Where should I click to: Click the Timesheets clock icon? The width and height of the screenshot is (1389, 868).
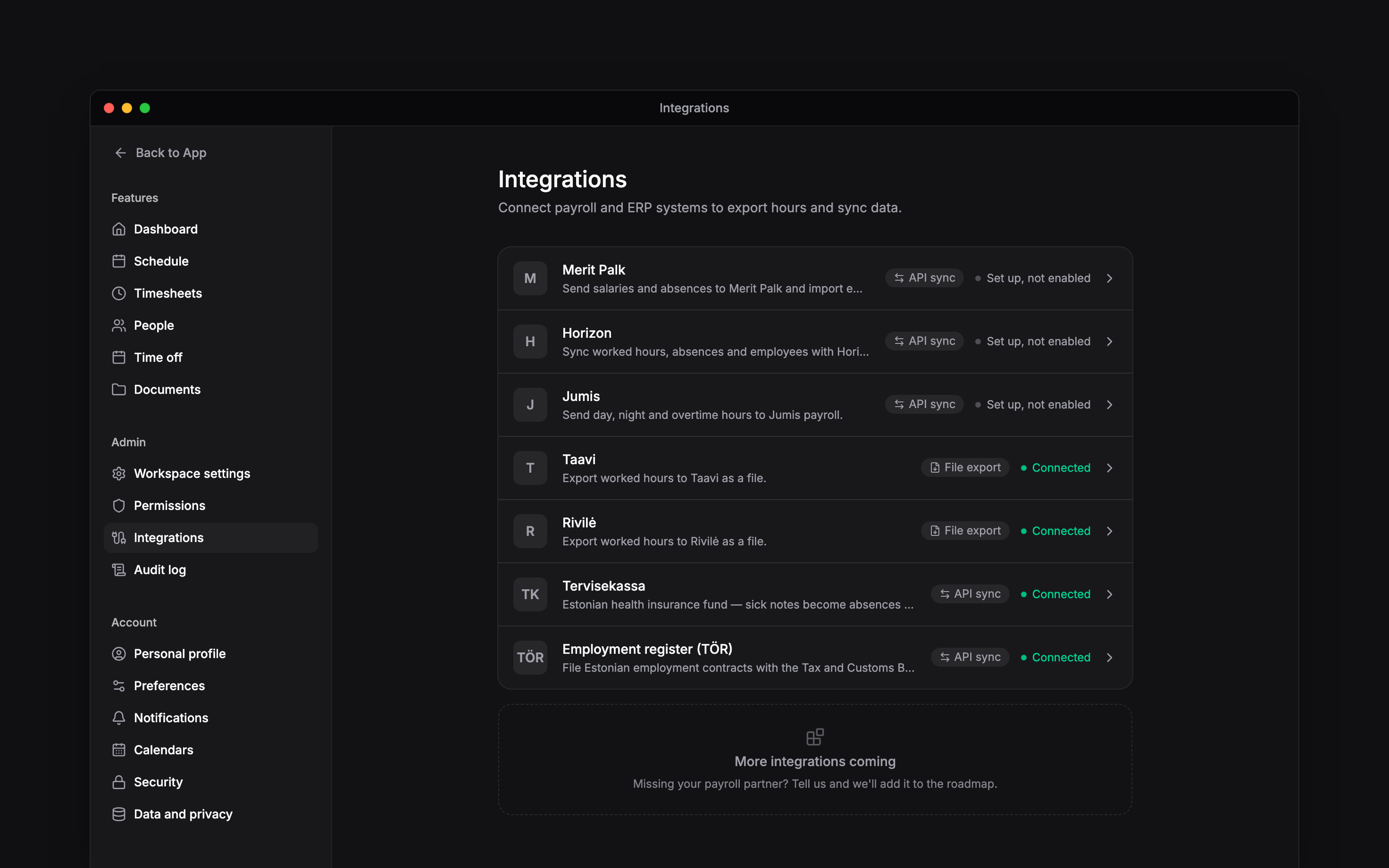(x=119, y=293)
